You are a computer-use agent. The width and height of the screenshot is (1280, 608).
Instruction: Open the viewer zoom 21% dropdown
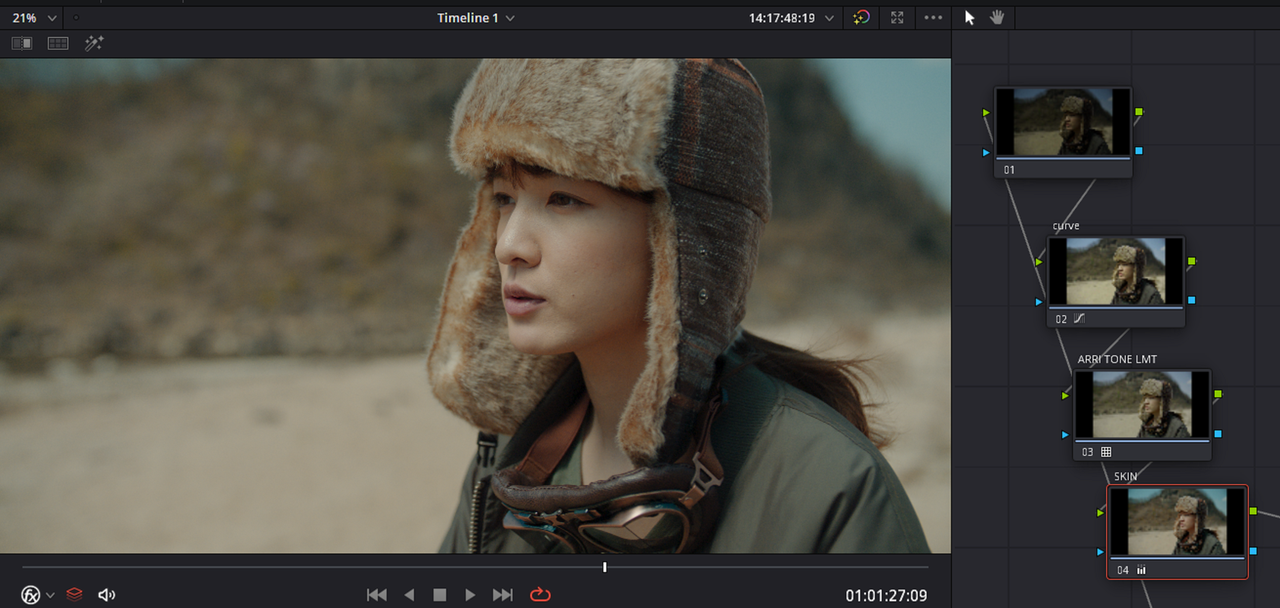pos(35,18)
